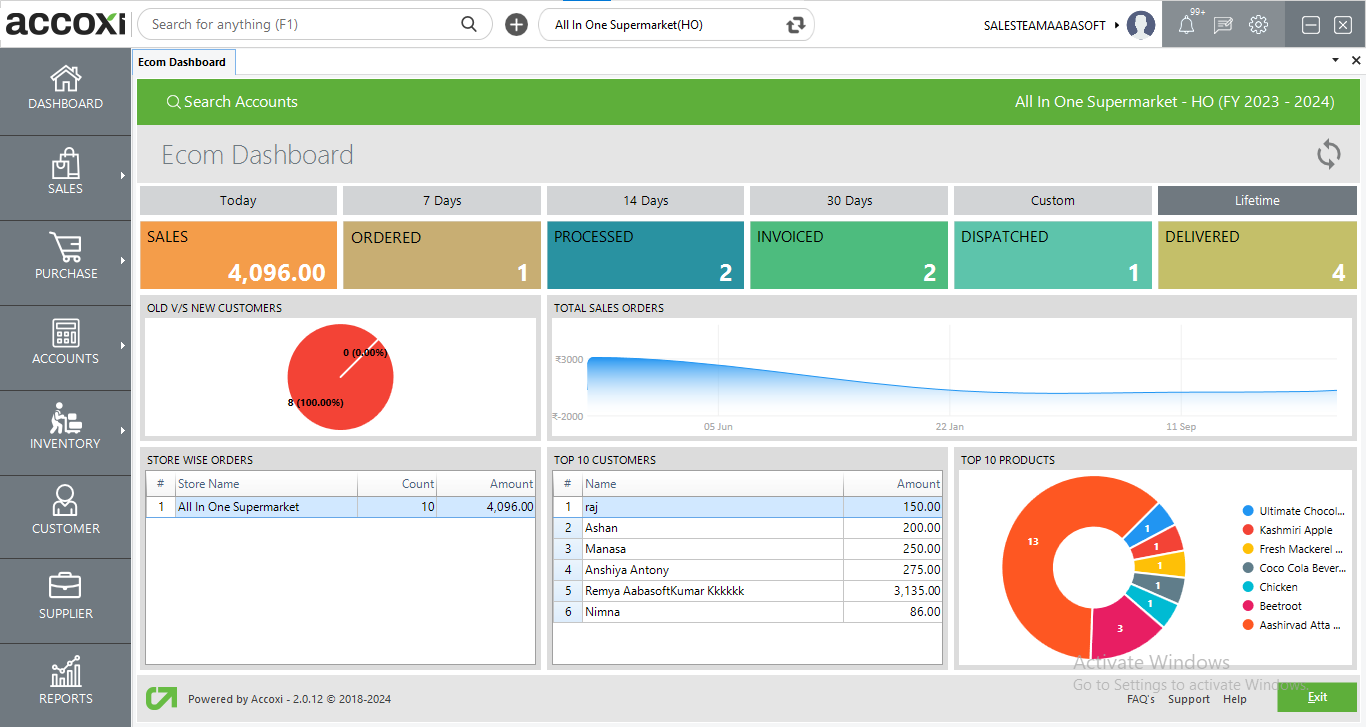Open the FAQ's link
This screenshot has height=727, width=1366.
tap(1140, 699)
